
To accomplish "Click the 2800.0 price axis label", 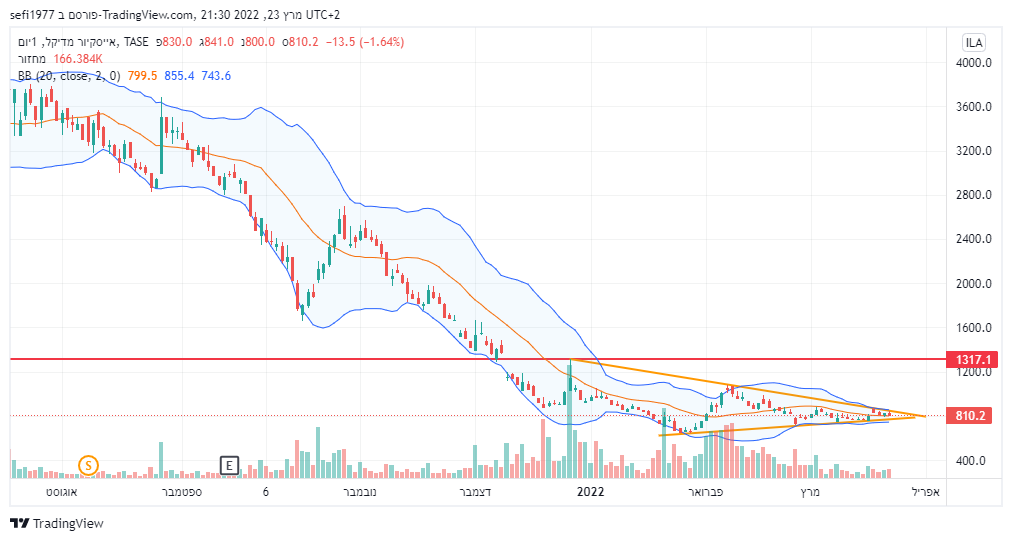I will (x=973, y=194).
